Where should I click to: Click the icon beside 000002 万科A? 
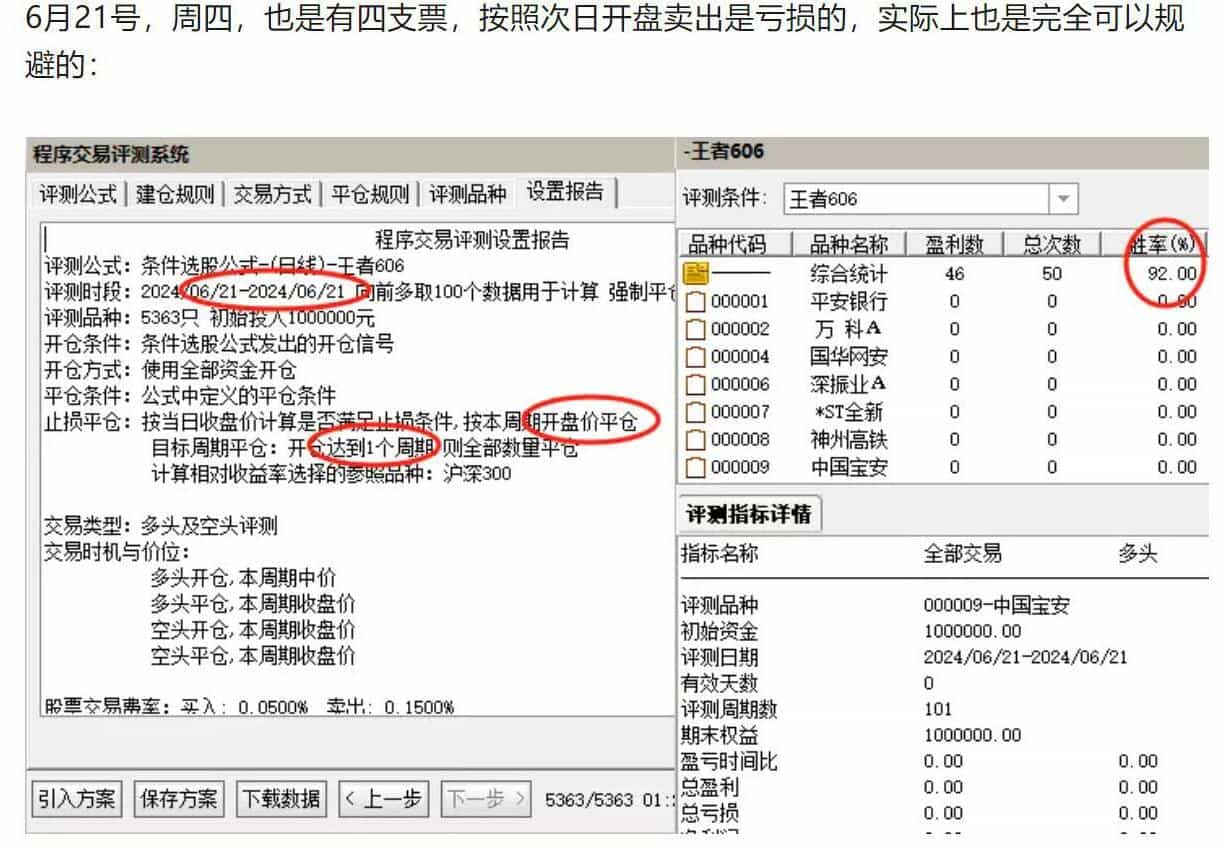pyautogui.click(x=695, y=329)
